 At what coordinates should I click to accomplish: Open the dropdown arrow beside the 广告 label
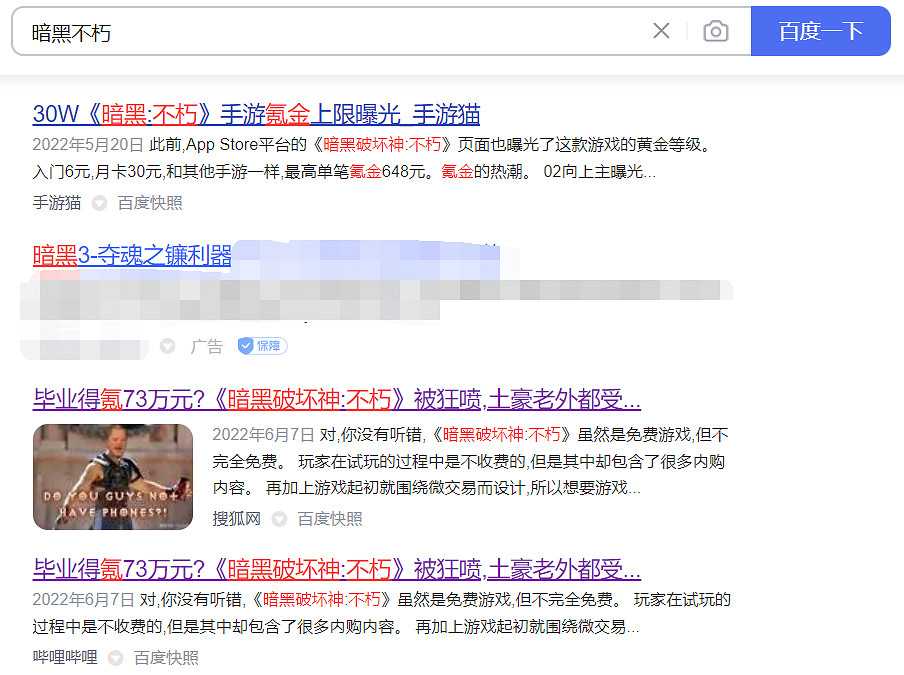[x=166, y=345]
